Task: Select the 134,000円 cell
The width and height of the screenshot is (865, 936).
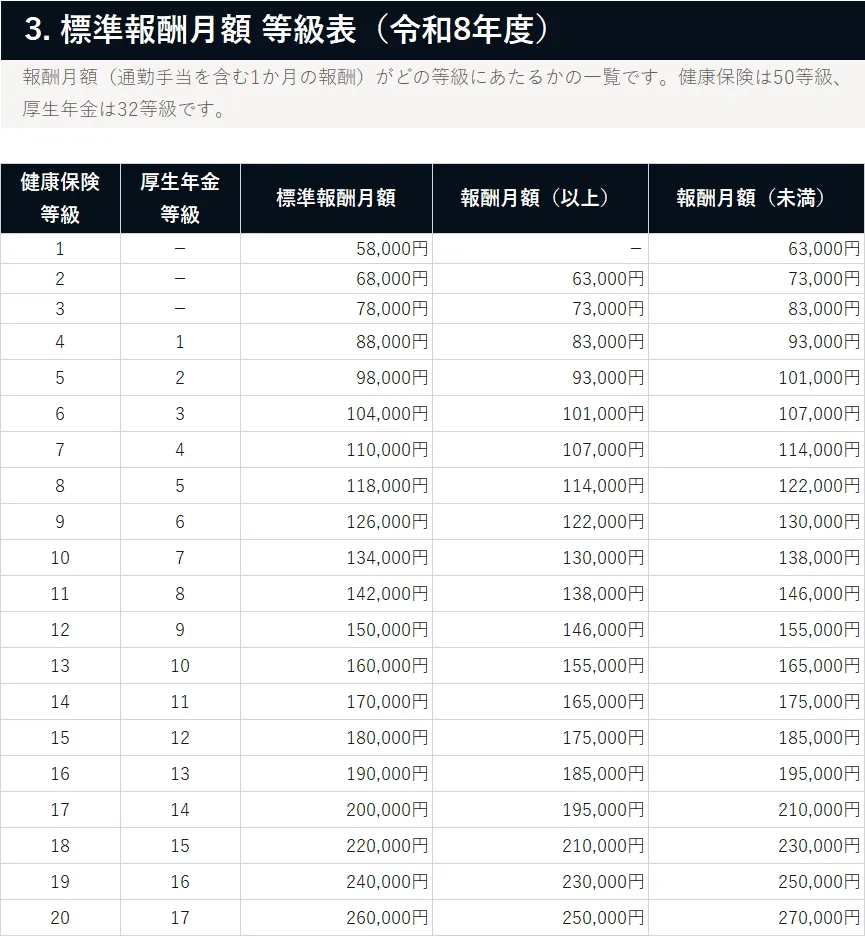Action: [x=336, y=558]
